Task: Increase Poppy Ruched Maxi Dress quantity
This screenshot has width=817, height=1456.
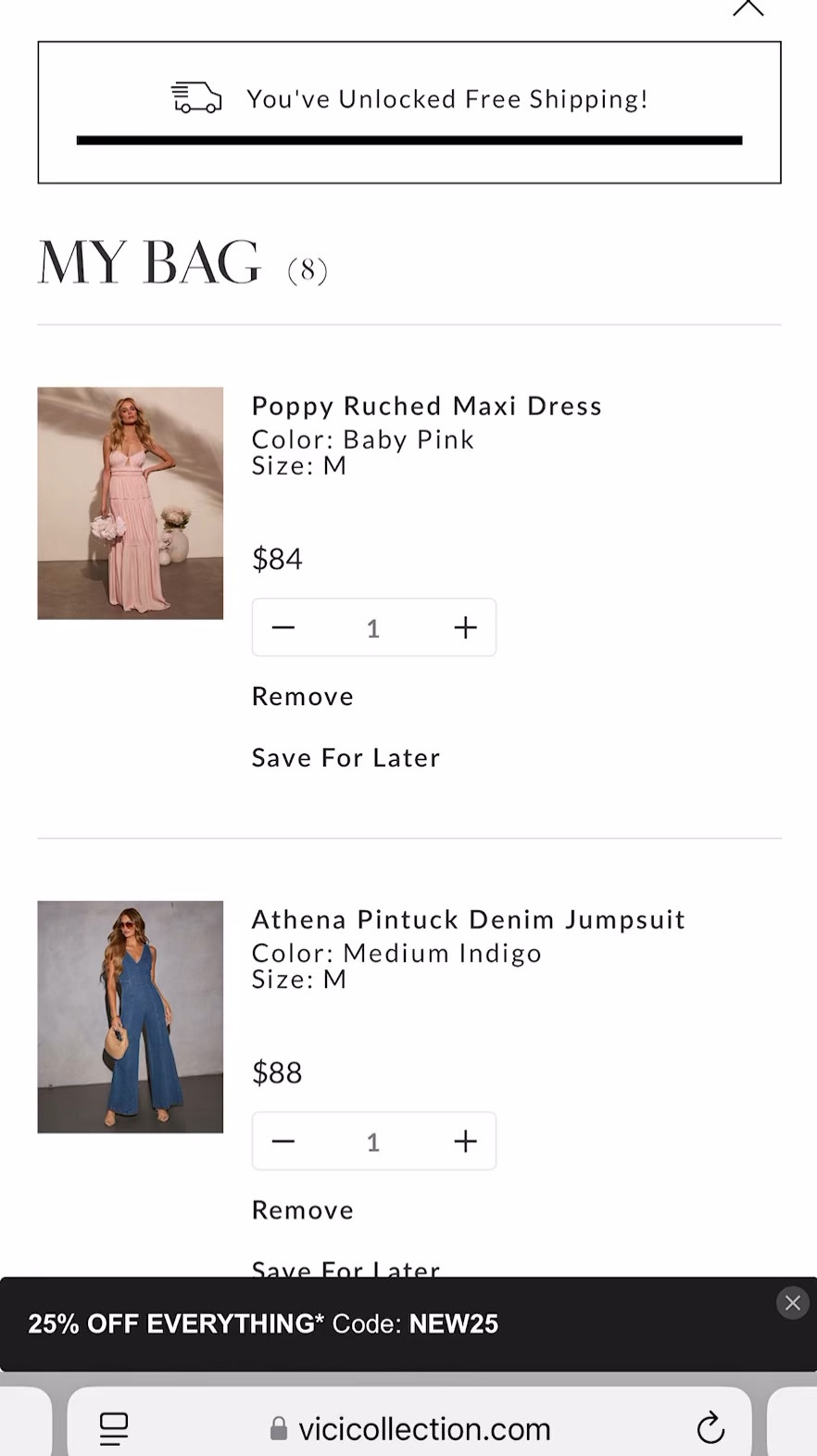Action: [465, 628]
